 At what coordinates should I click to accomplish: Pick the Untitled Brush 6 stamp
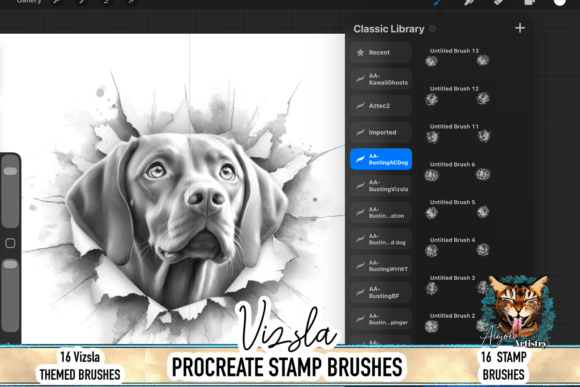(458, 170)
